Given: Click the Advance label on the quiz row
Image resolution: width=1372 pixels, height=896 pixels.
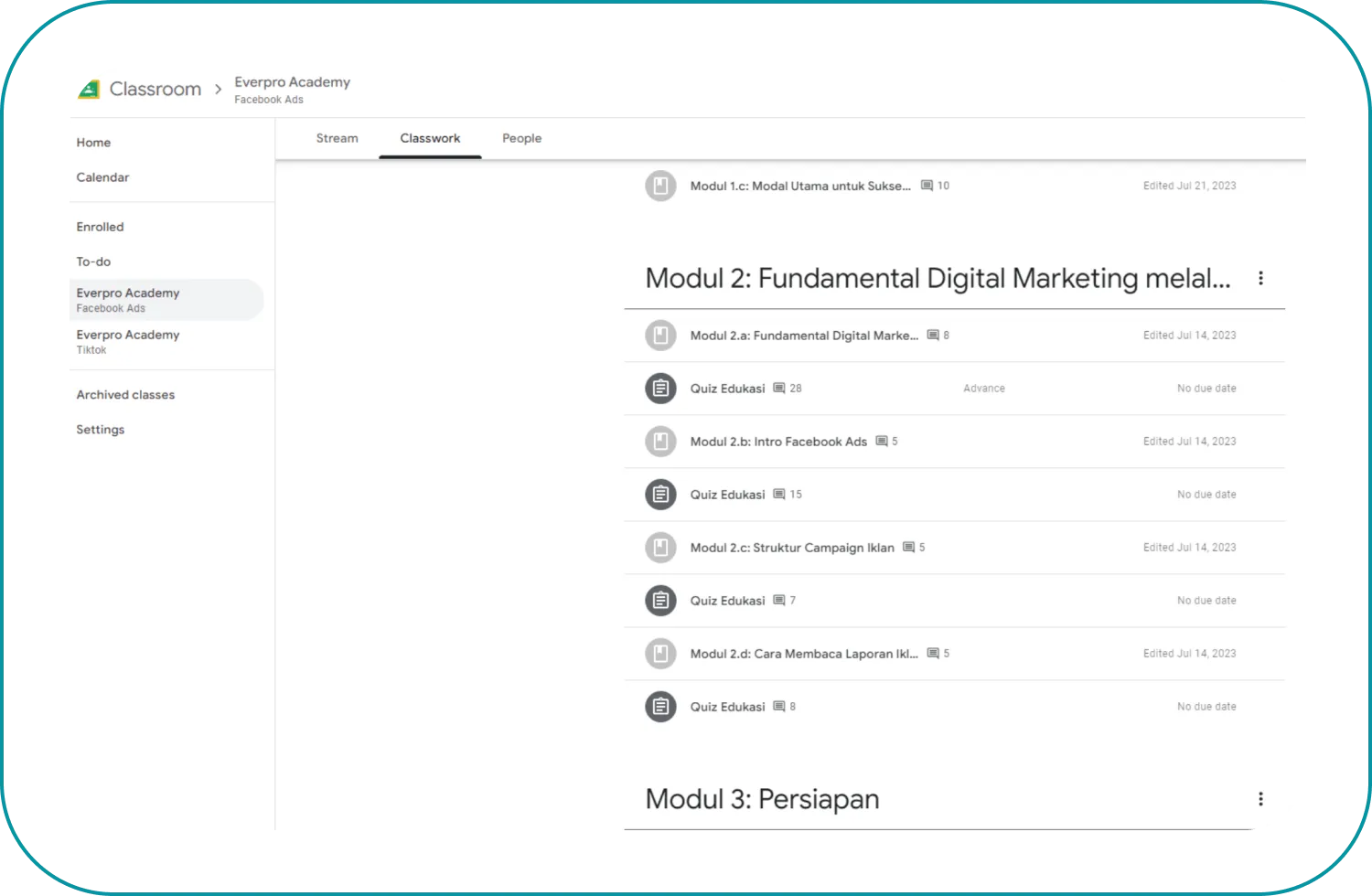Looking at the screenshot, I should click(984, 389).
